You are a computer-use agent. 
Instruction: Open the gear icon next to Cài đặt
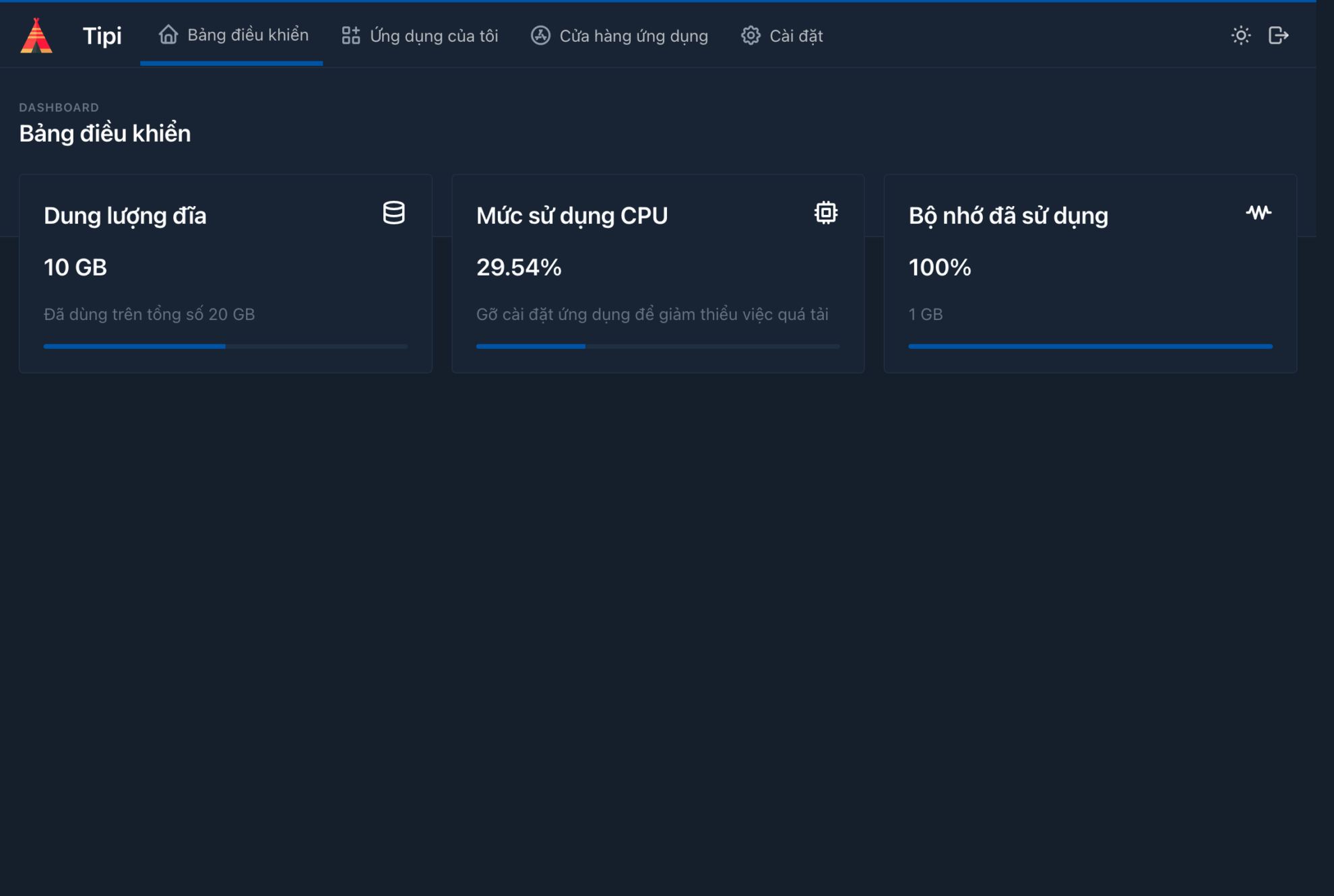pyautogui.click(x=750, y=35)
